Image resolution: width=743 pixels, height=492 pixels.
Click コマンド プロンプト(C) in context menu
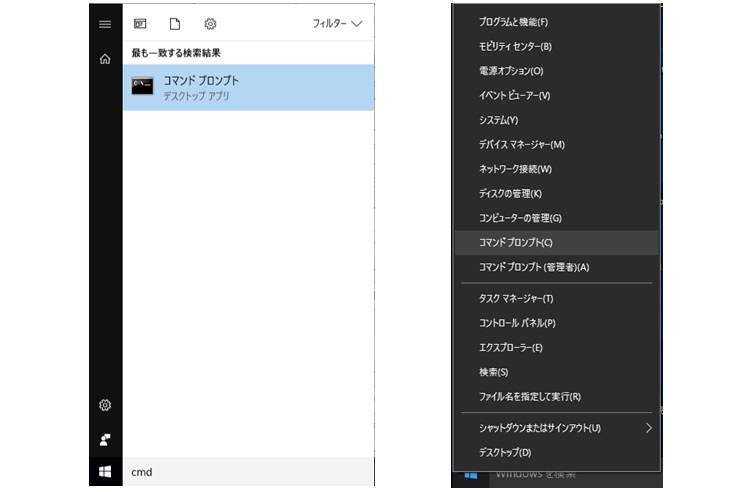pyautogui.click(x=556, y=243)
